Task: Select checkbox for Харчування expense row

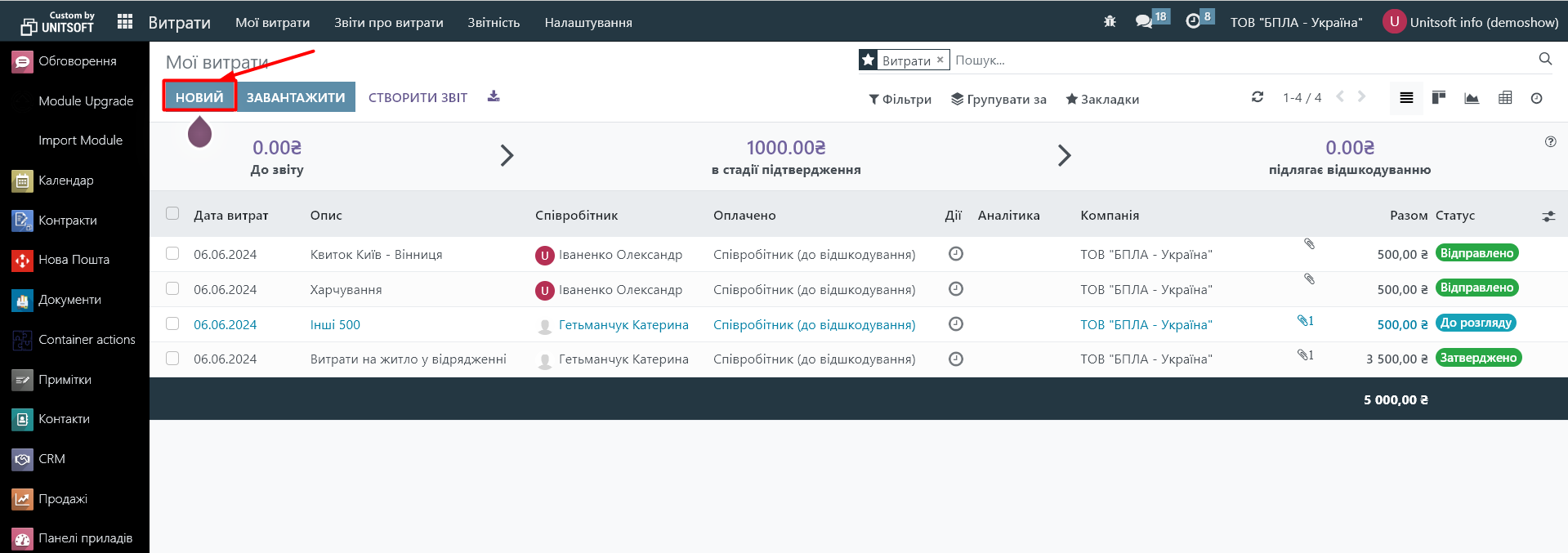Action: click(x=172, y=288)
